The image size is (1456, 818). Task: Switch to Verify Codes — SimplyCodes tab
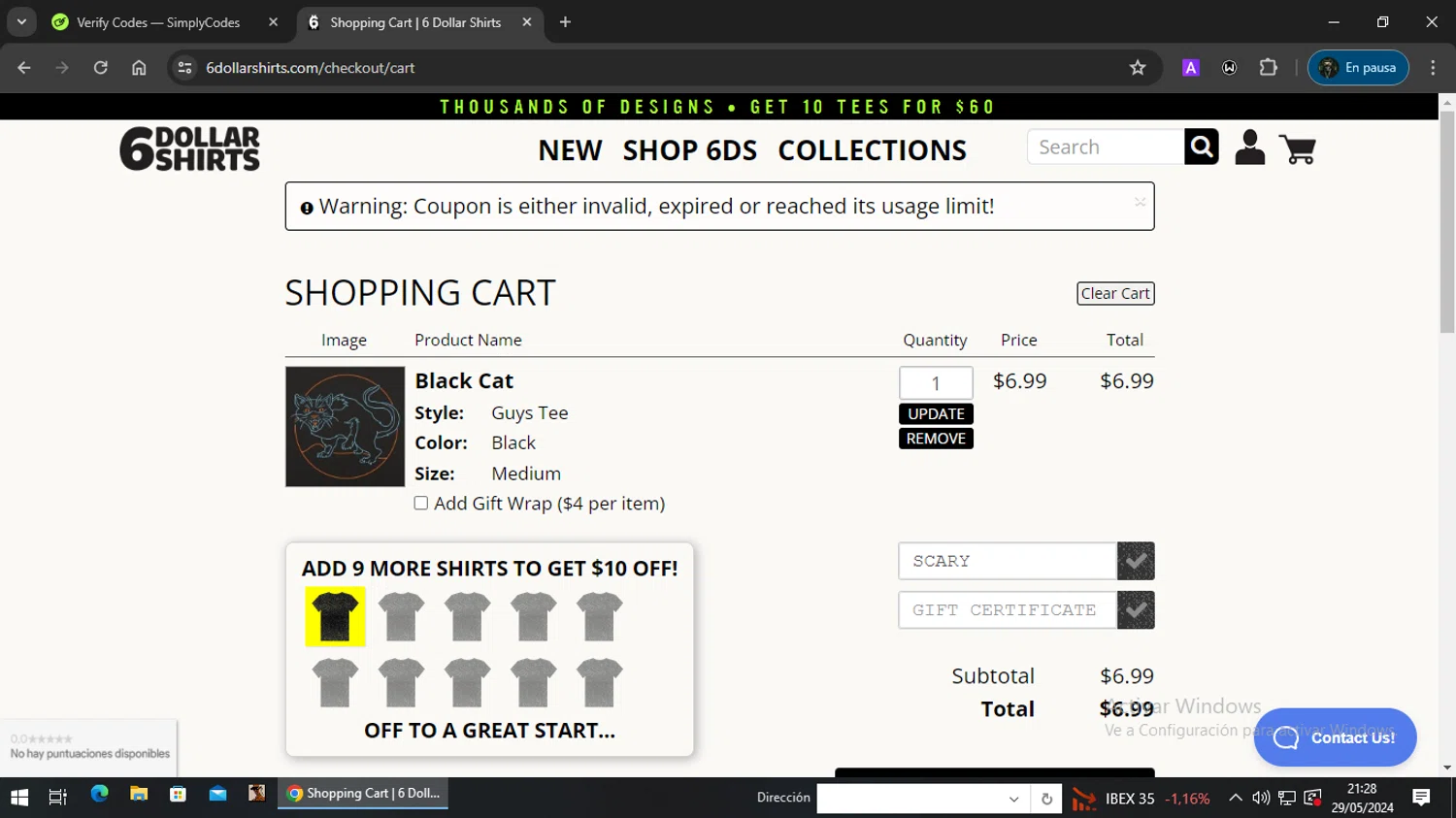click(x=158, y=22)
